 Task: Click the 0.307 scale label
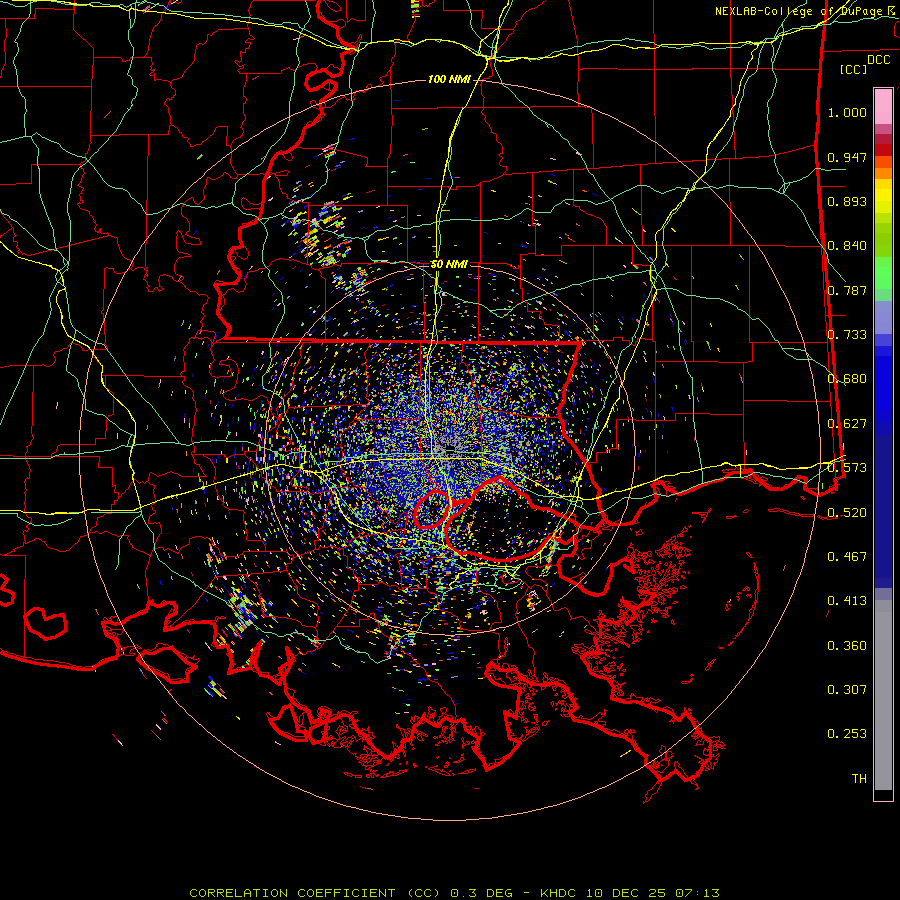[847, 690]
